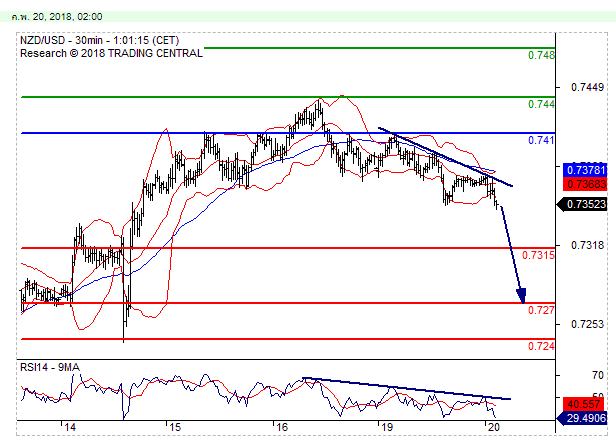Screen dimensions: 616x445
Task: Select the 0.7318 price axis value
Action: 587,245
